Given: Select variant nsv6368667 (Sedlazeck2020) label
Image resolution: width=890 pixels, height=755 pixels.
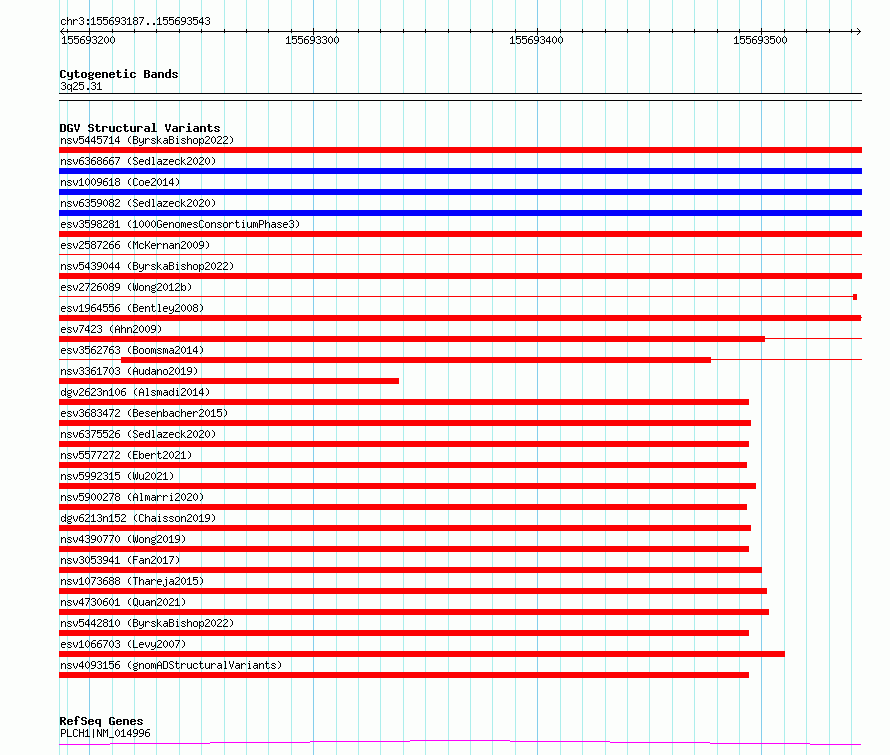Looking at the screenshot, I should point(138,161).
